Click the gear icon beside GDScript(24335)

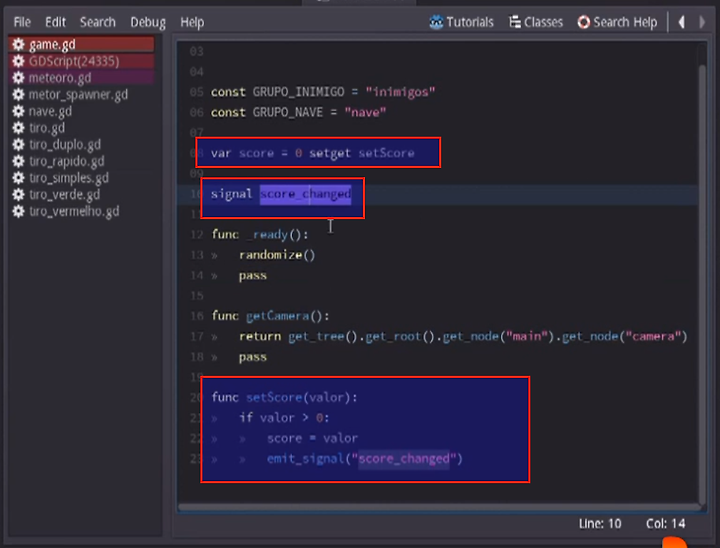(x=18, y=61)
